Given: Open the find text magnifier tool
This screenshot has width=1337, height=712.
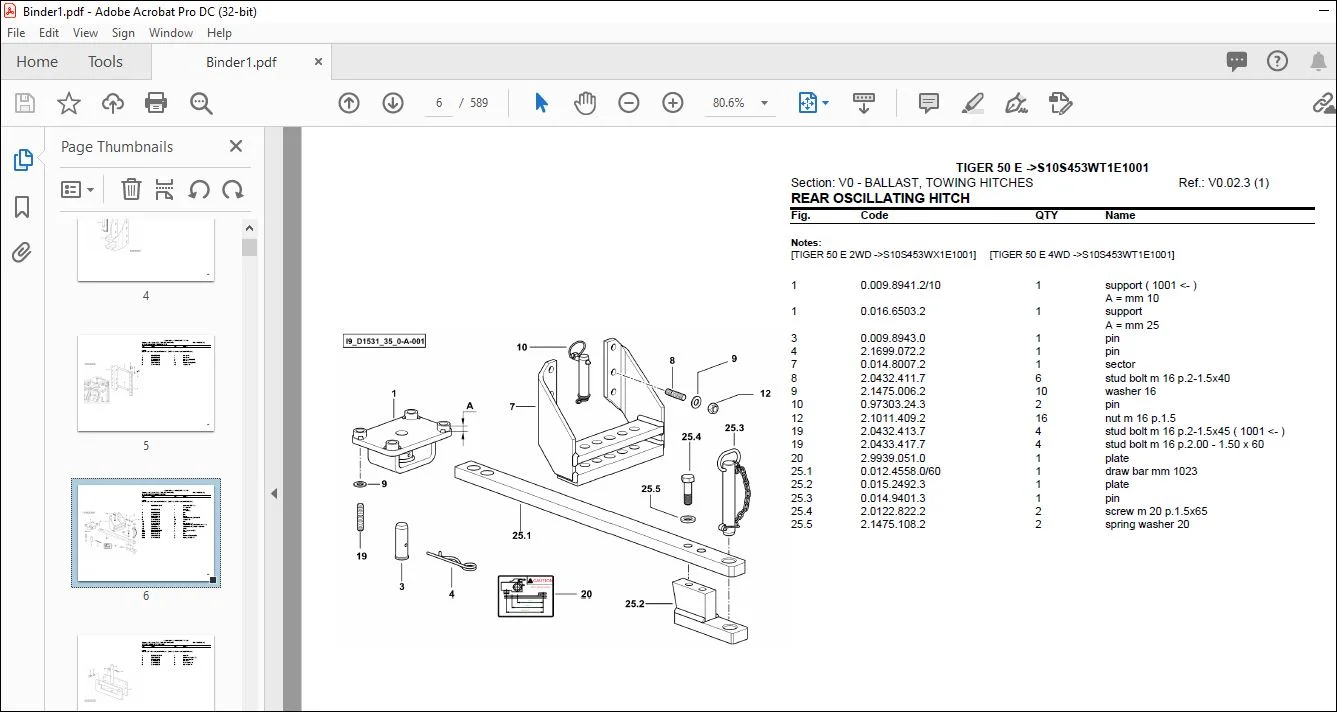Looking at the screenshot, I should coord(201,103).
